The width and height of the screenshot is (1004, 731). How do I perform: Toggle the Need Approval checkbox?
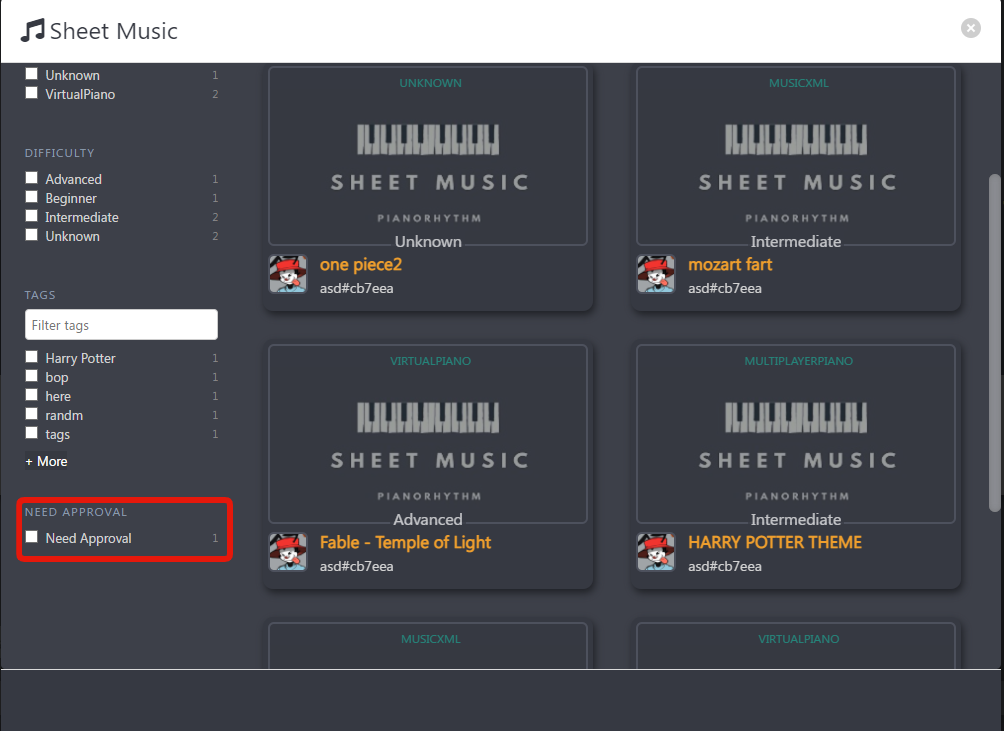pos(31,537)
